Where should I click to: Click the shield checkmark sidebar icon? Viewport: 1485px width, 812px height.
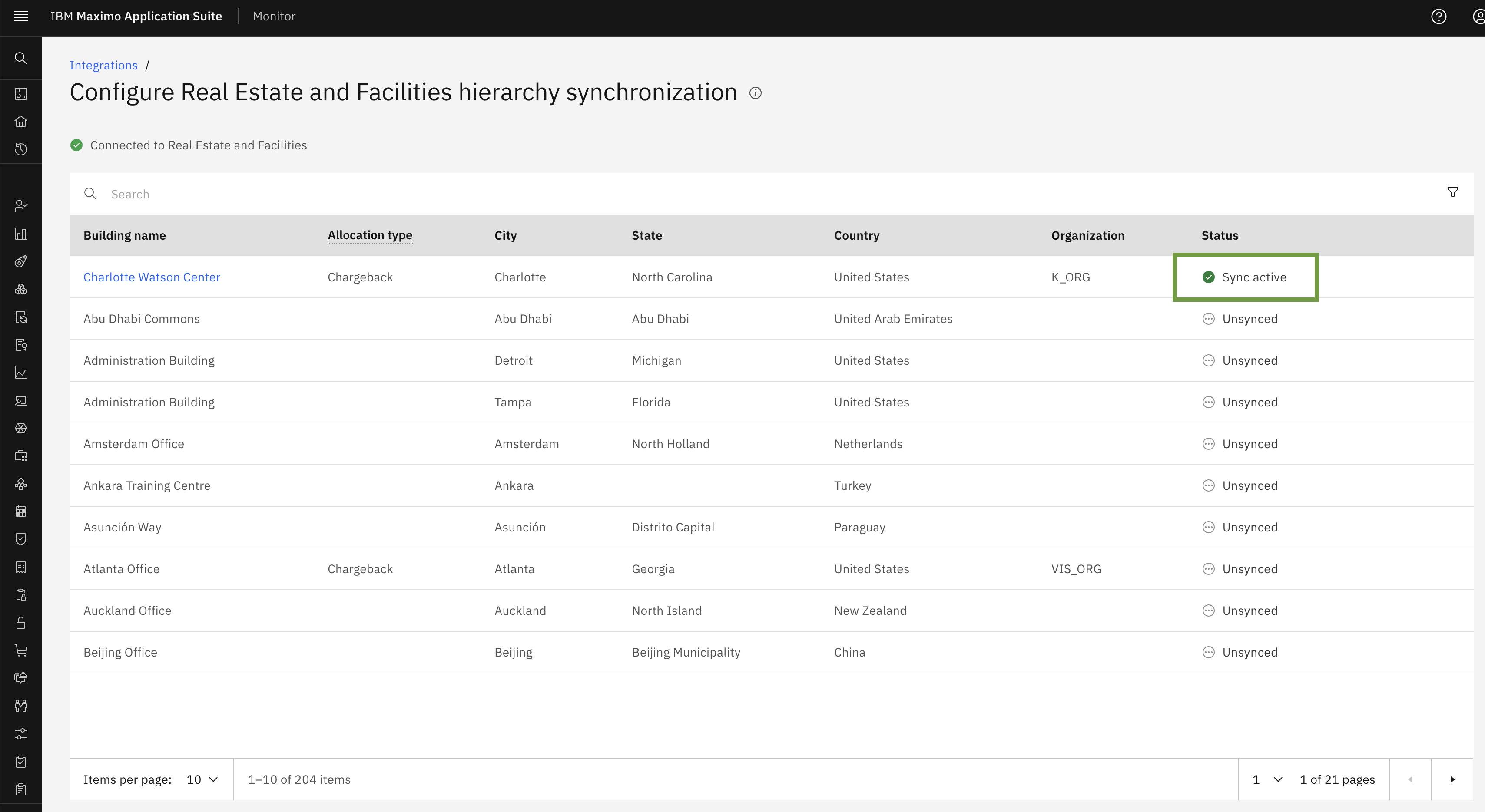coord(21,539)
